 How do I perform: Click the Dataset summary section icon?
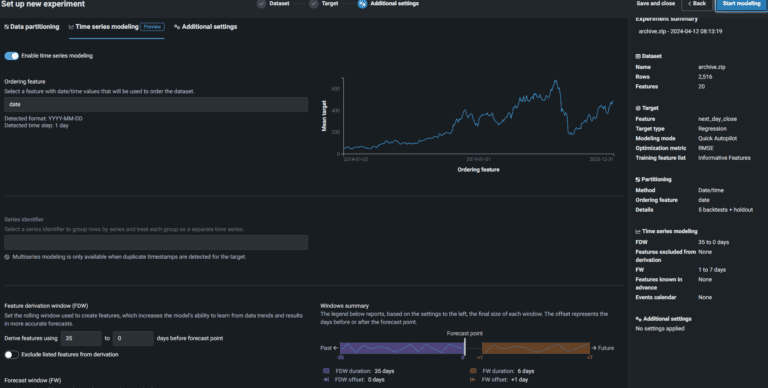[x=638, y=56]
